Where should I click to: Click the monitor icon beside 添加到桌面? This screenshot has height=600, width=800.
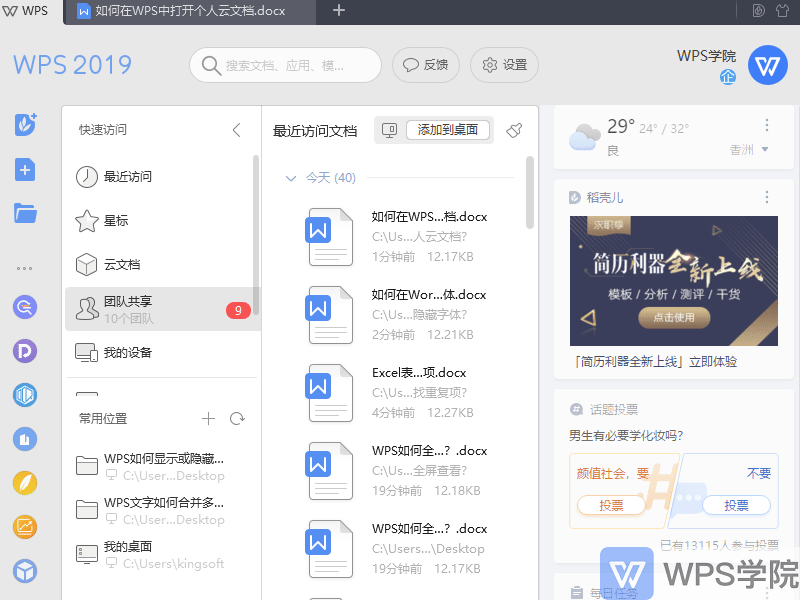pos(389,131)
